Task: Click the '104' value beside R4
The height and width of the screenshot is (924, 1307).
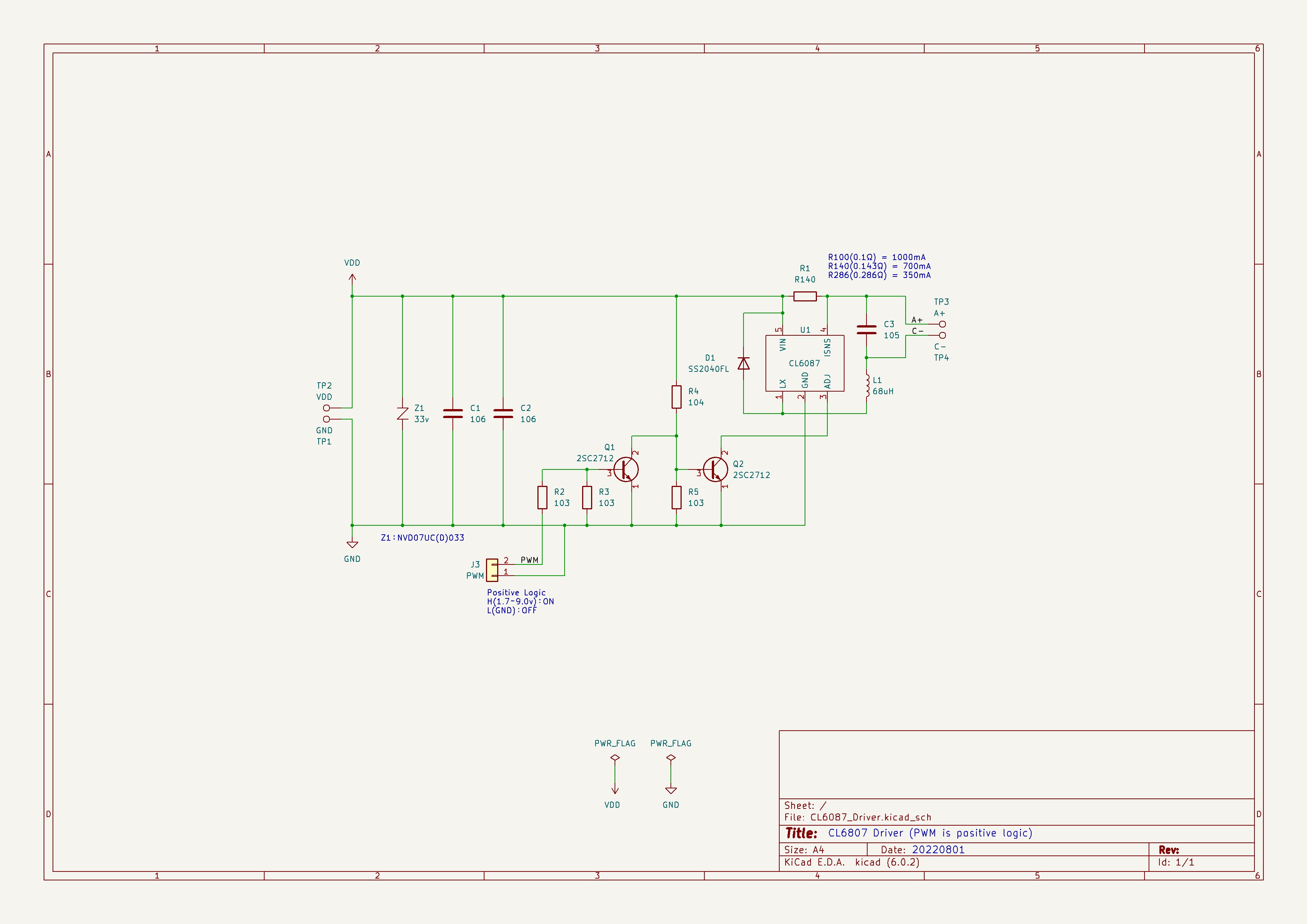Action: [x=696, y=403]
